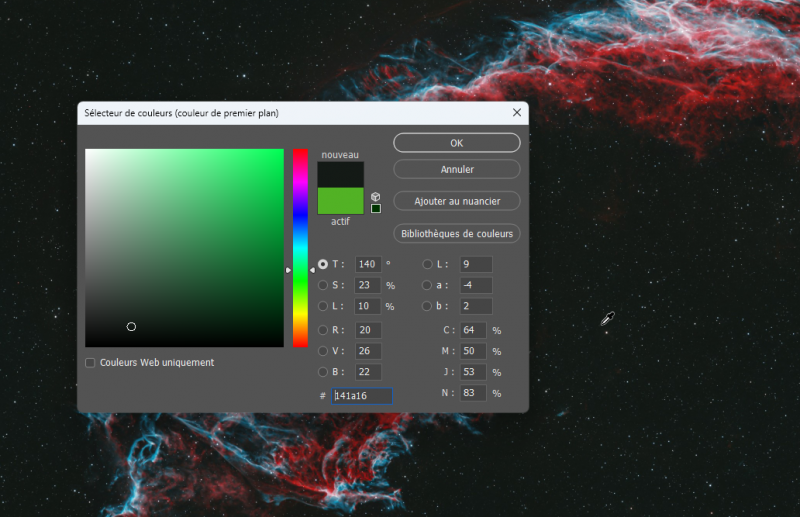This screenshot has width=800, height=517.
Task: Click the actif green color swatch
Action: coord(340,201)
